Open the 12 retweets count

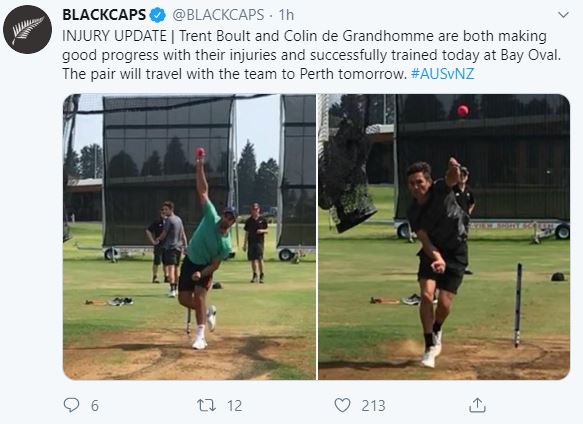(x=234, y=406)
